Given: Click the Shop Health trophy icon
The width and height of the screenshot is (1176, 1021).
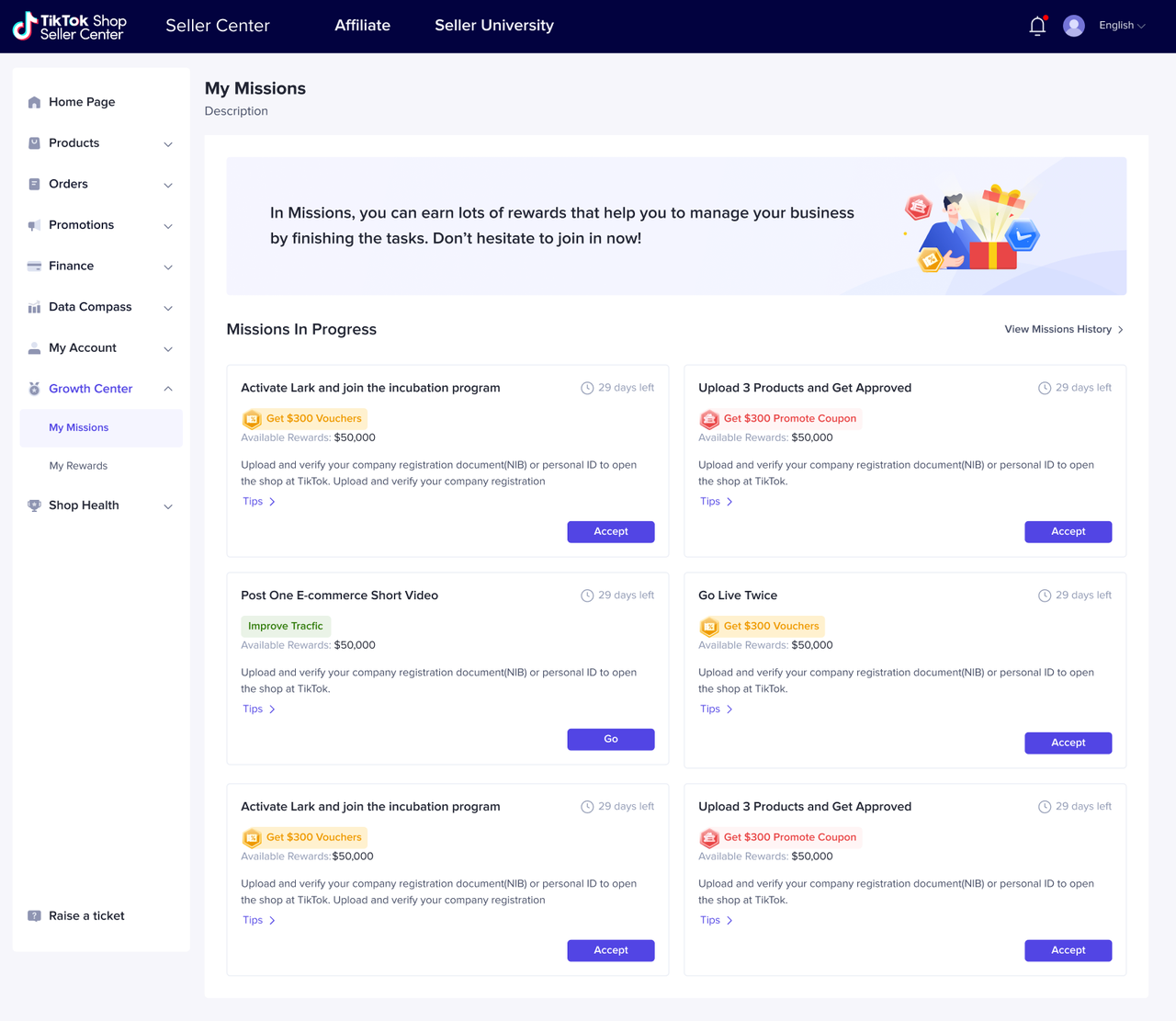Looking at the screenshot, I should pyautogui.click(x=34, y=505).
